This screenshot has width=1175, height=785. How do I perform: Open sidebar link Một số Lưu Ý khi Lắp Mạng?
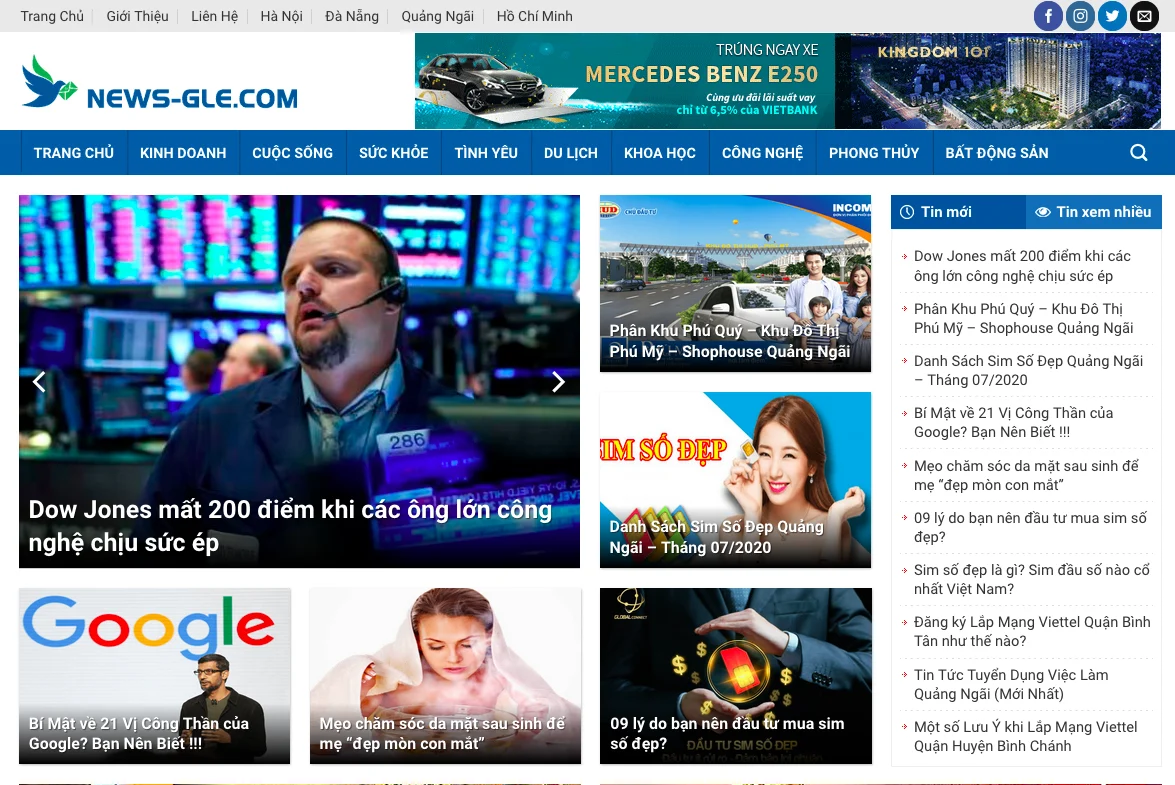point(1025,736)
